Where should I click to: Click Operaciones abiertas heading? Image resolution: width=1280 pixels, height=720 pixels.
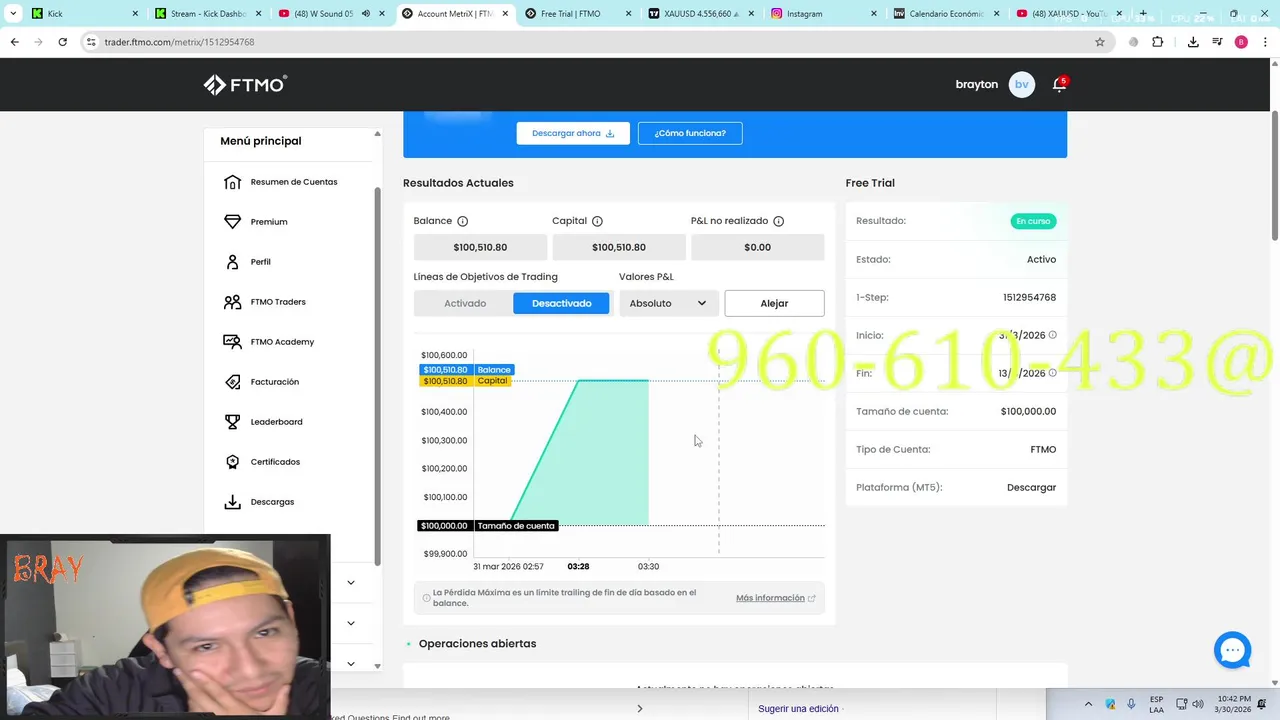[x=477, y=643]
